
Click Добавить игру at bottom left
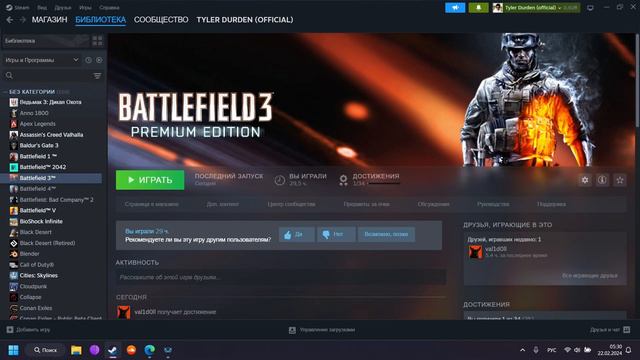coord(29,330)
